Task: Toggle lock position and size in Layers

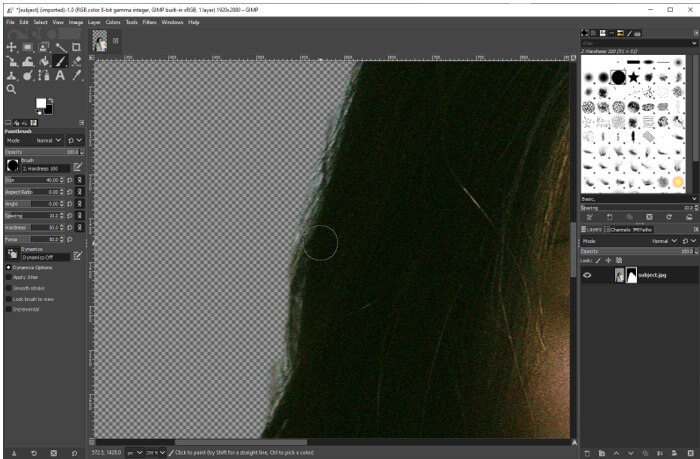Action: 608,260
